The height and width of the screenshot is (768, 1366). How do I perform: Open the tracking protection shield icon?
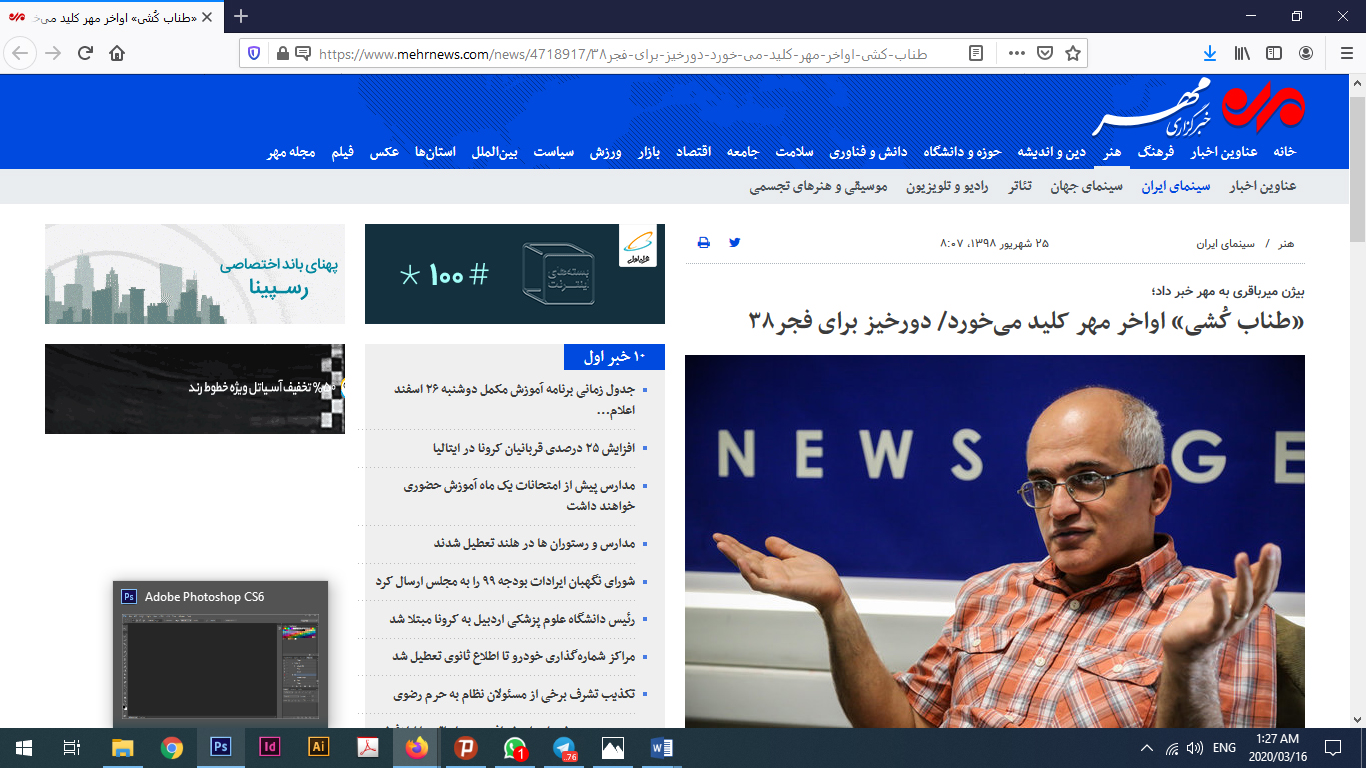tap(254, 53)
